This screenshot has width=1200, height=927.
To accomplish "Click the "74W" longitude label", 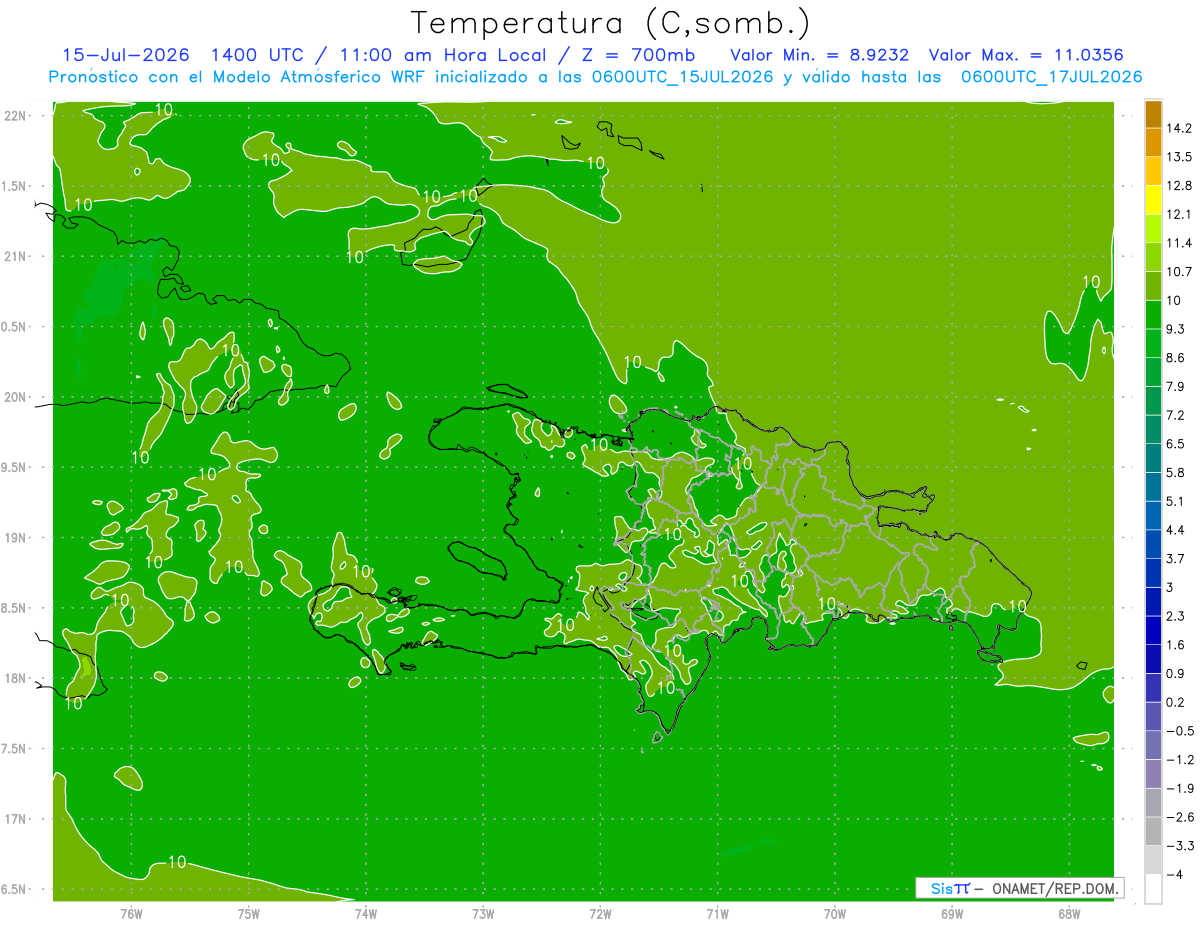I will (x=366, y=914).
